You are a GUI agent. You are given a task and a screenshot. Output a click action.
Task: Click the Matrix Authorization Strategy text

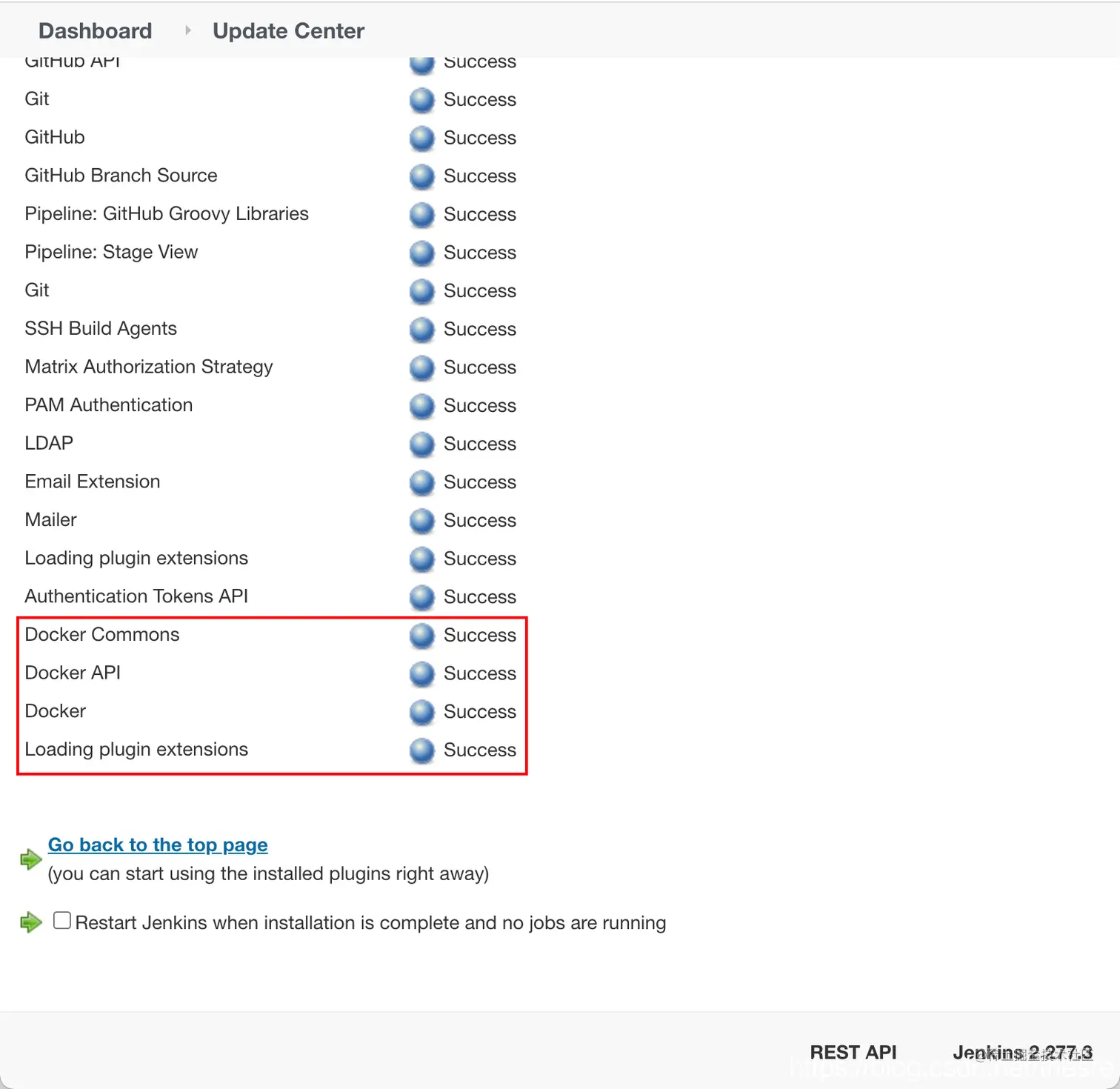click(x=149, y=367)
